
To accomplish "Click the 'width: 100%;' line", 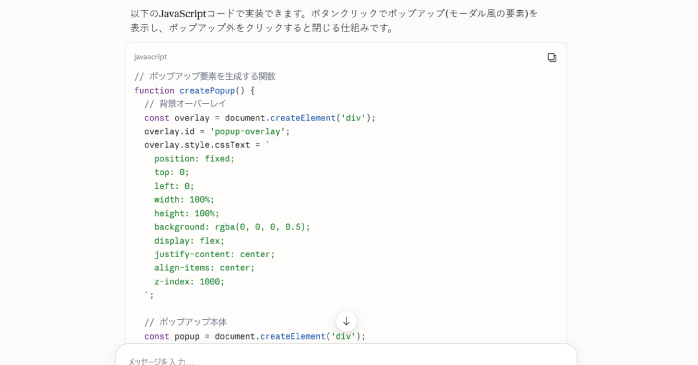I will point(184,199).
